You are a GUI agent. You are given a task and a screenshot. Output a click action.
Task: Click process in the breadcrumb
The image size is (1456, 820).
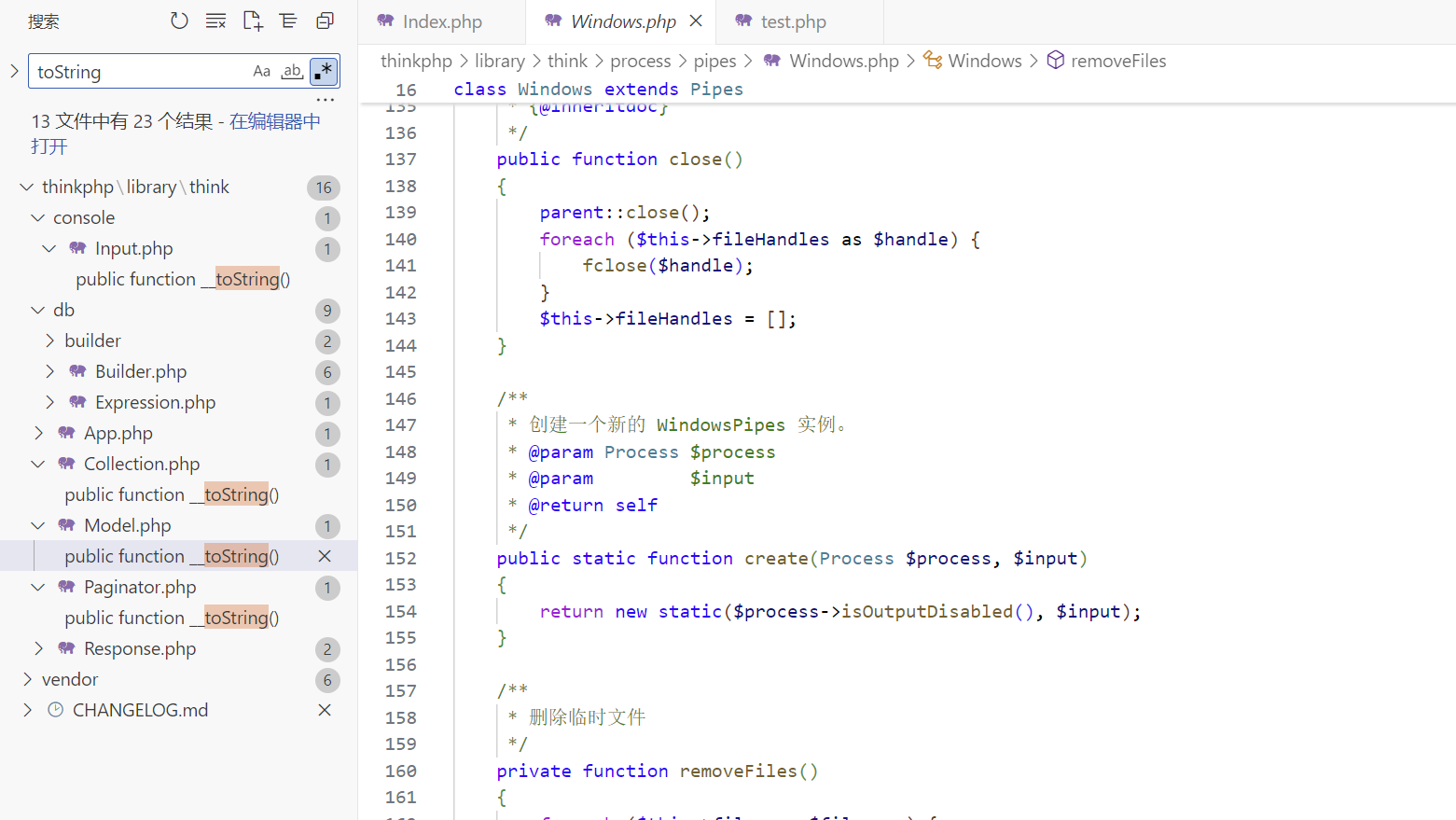640,61
